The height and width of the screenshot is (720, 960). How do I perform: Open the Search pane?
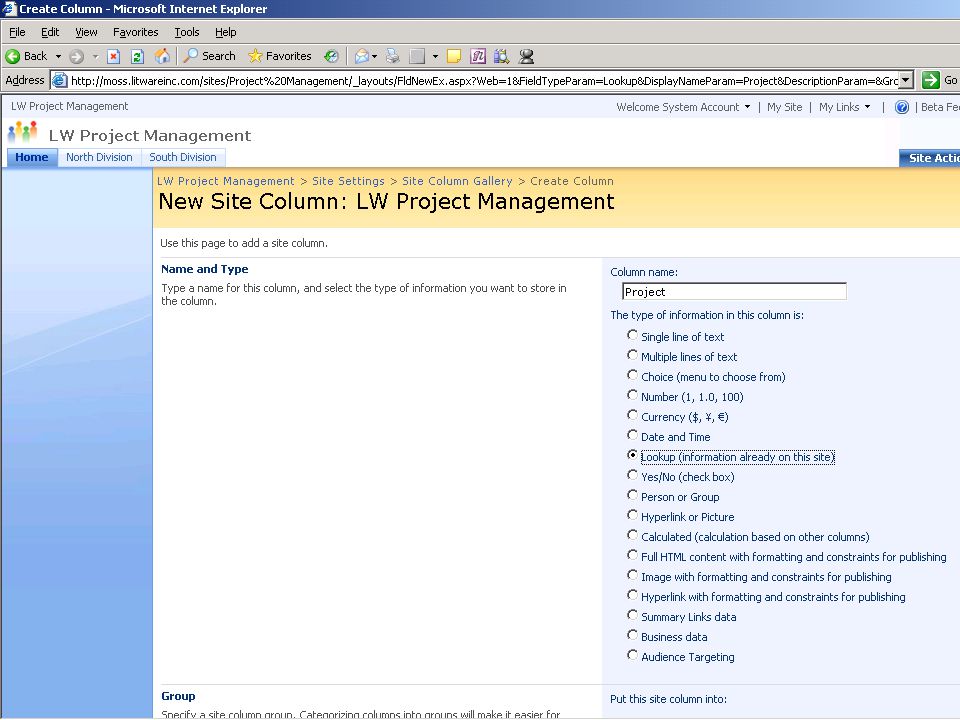click(210, 56)
